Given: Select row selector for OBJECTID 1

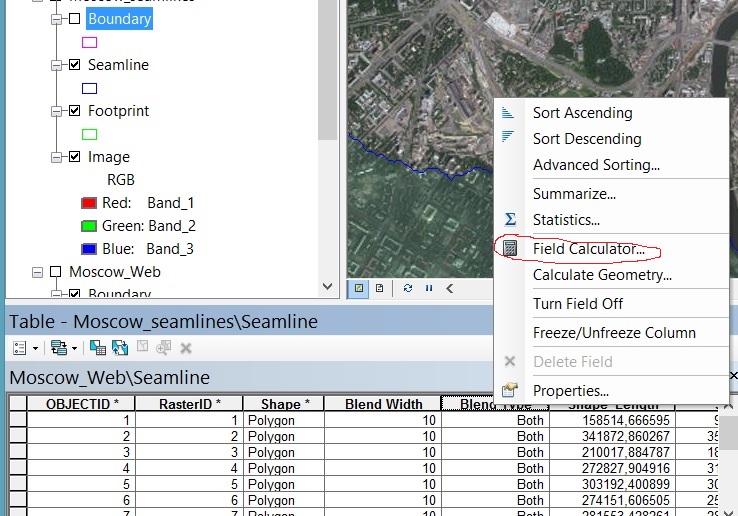Looking at the screenshot, I should [x=18, y=420].
